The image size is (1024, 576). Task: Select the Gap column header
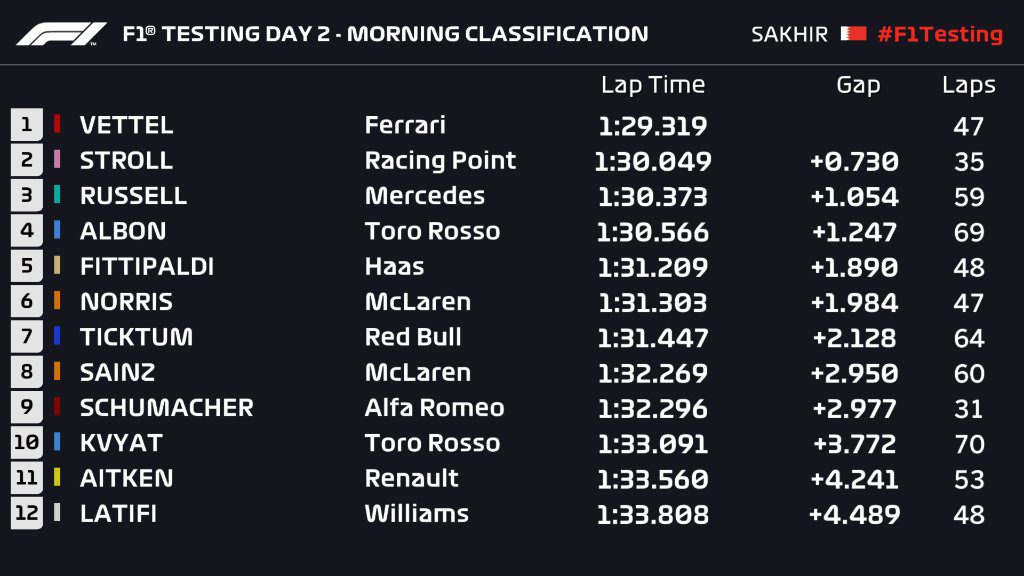tap(858, 85)
